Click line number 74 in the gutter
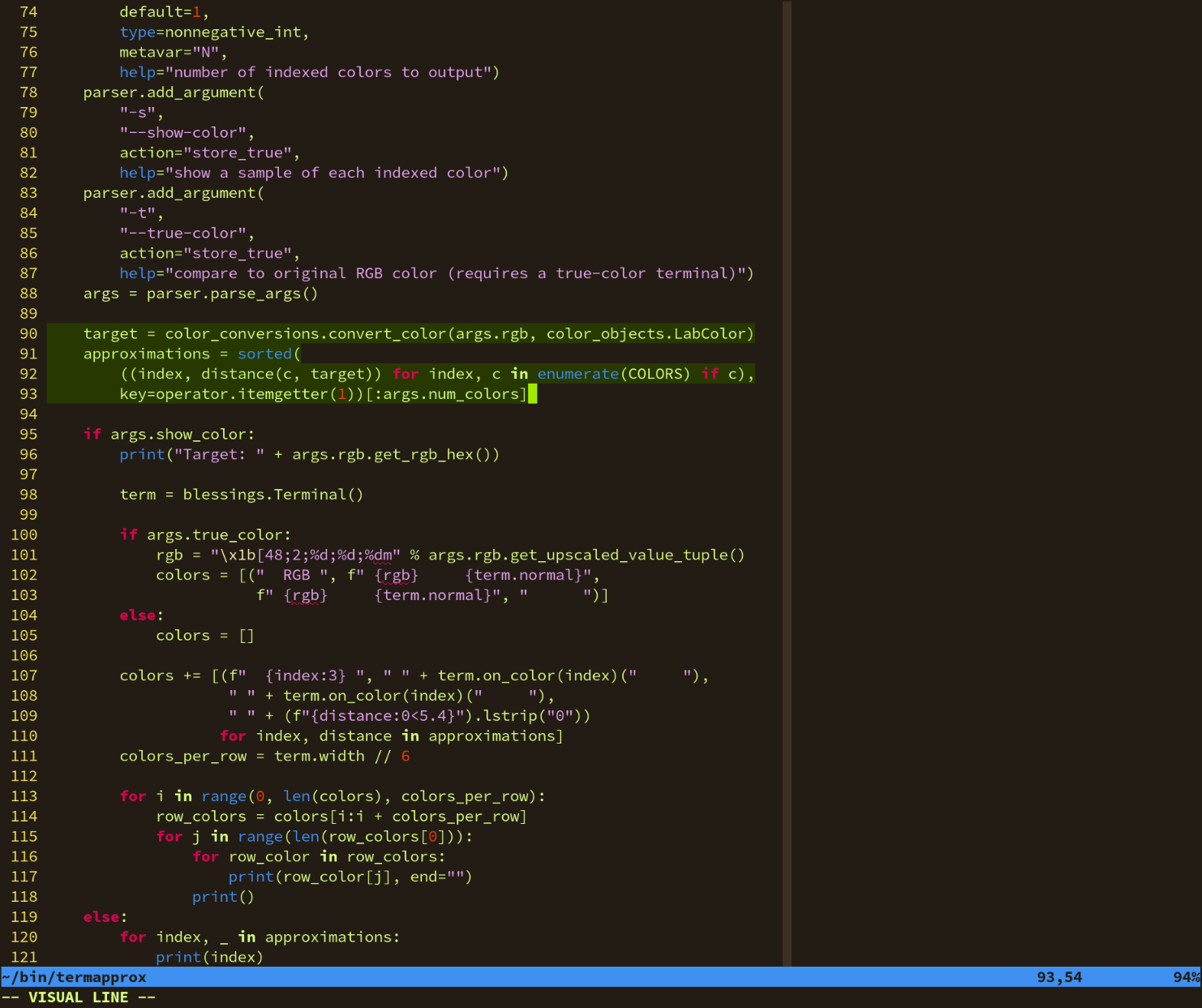 point(28,11)
